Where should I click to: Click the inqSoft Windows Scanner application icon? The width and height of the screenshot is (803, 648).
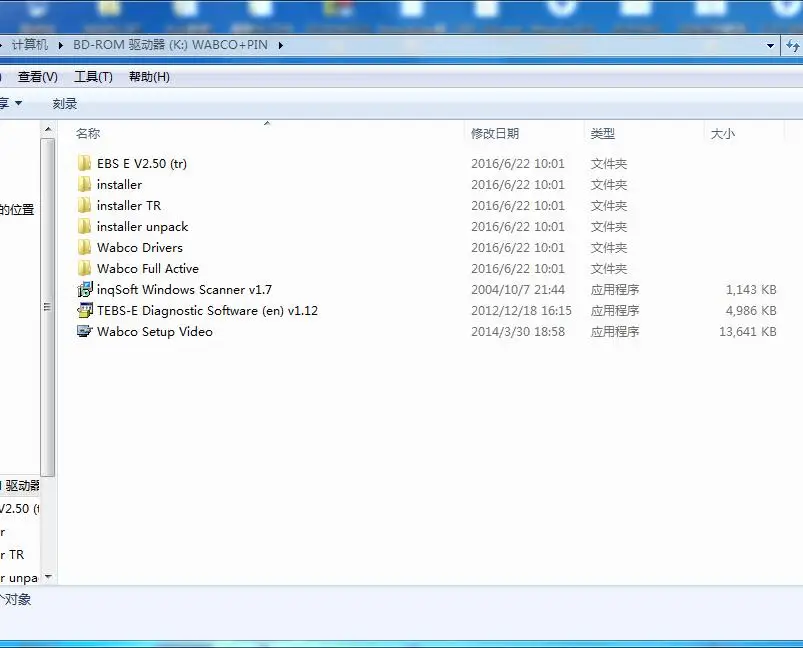[x=85, y=289]
